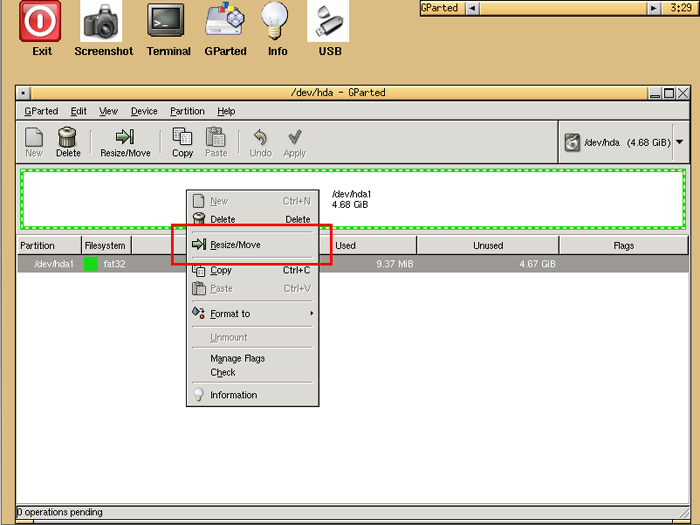Click the GParted taskbar entry
This screenshot has height=525, width=700.
coord(442,8)
